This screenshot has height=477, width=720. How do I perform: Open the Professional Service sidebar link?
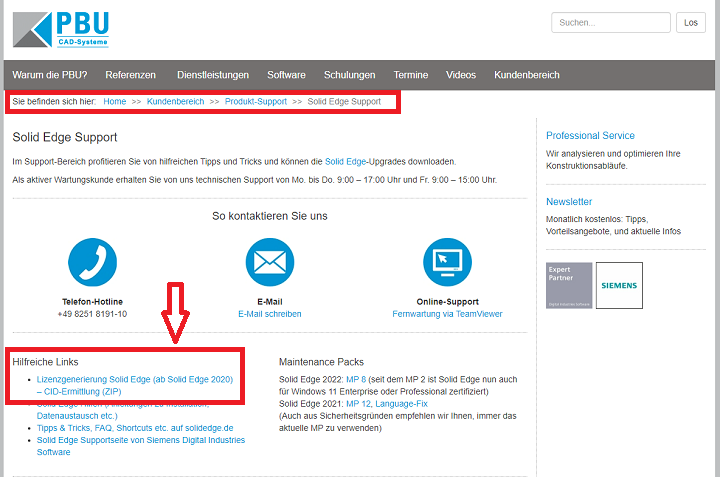[590, 135]
